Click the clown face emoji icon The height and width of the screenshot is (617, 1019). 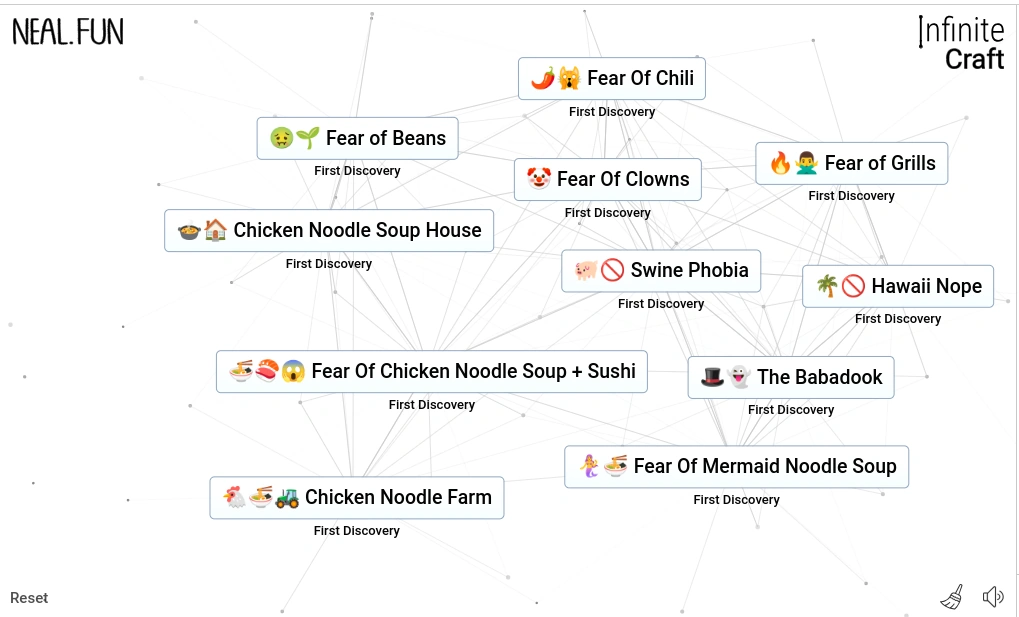point(539,179)
